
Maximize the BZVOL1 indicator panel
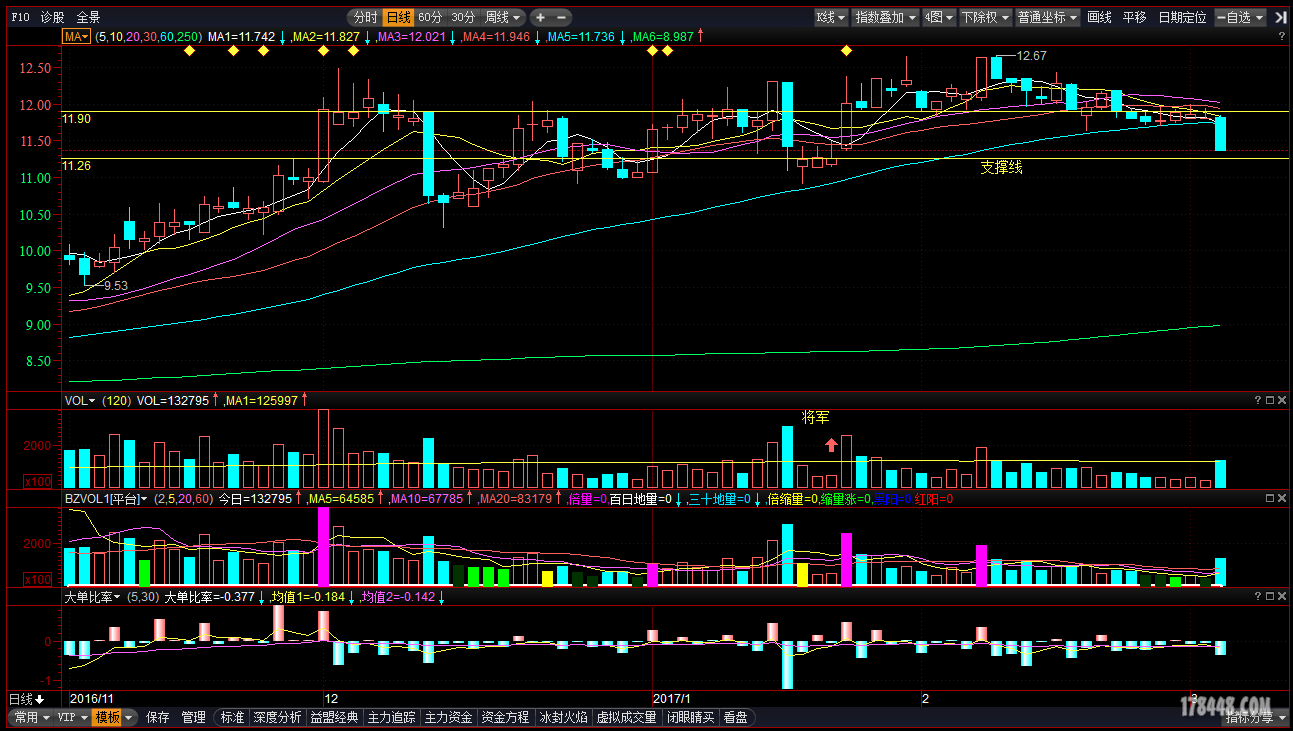click(1270, 498)
